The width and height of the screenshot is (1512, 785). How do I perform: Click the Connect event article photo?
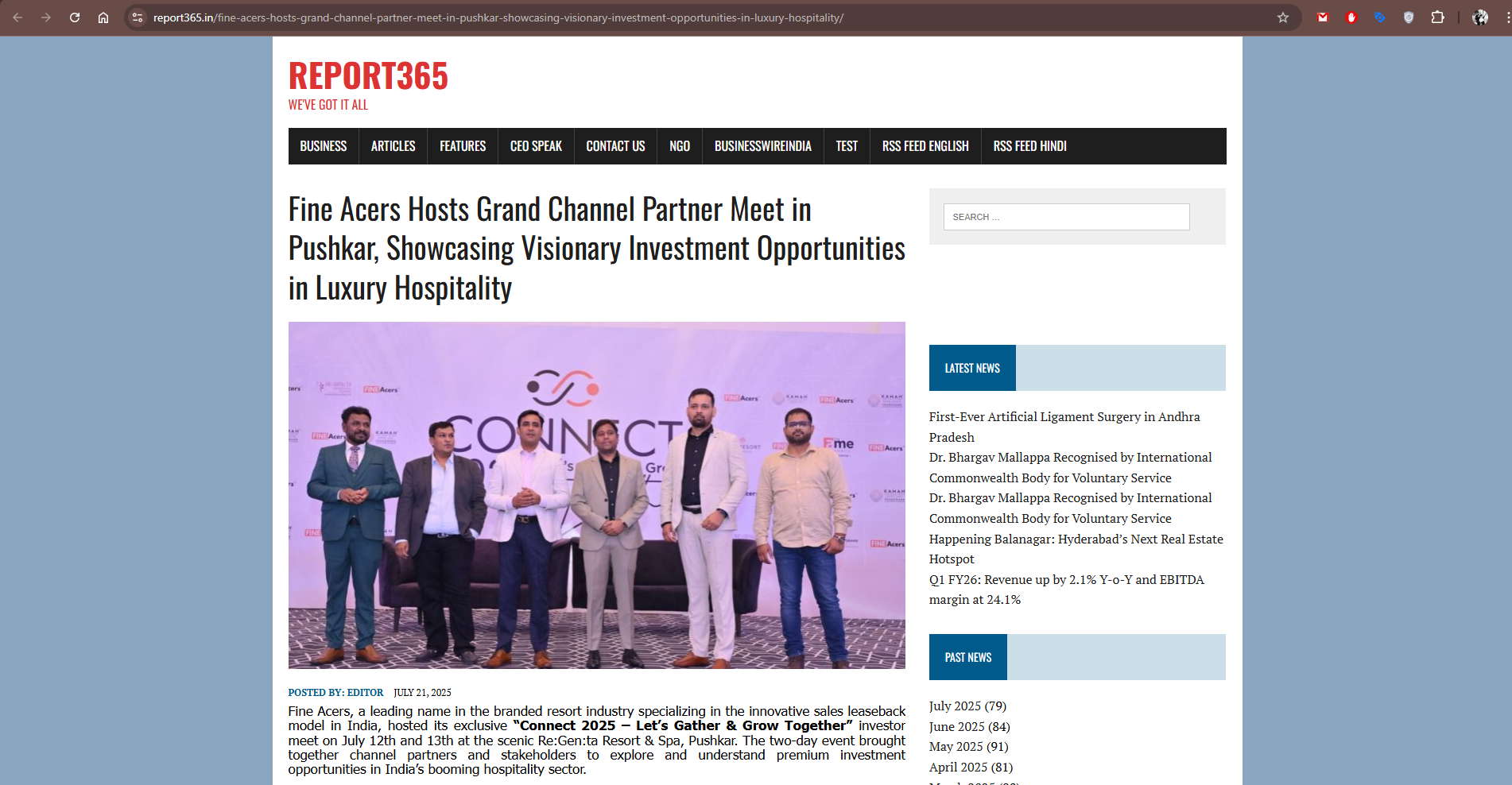tap(596, 495)
